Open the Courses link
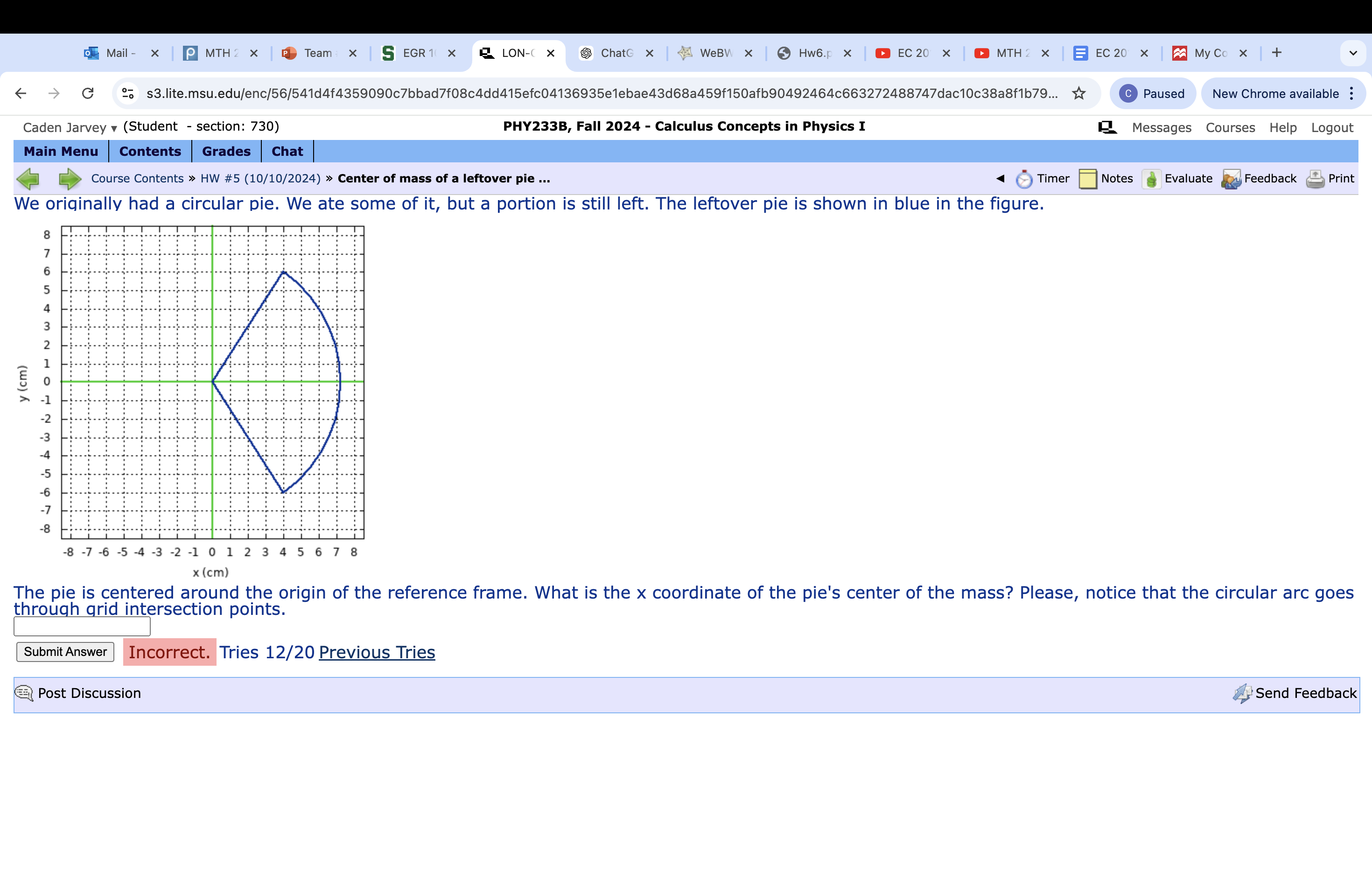This screenshot has width=1372, height=892. pyautogui.click(x=1230, y=127)
